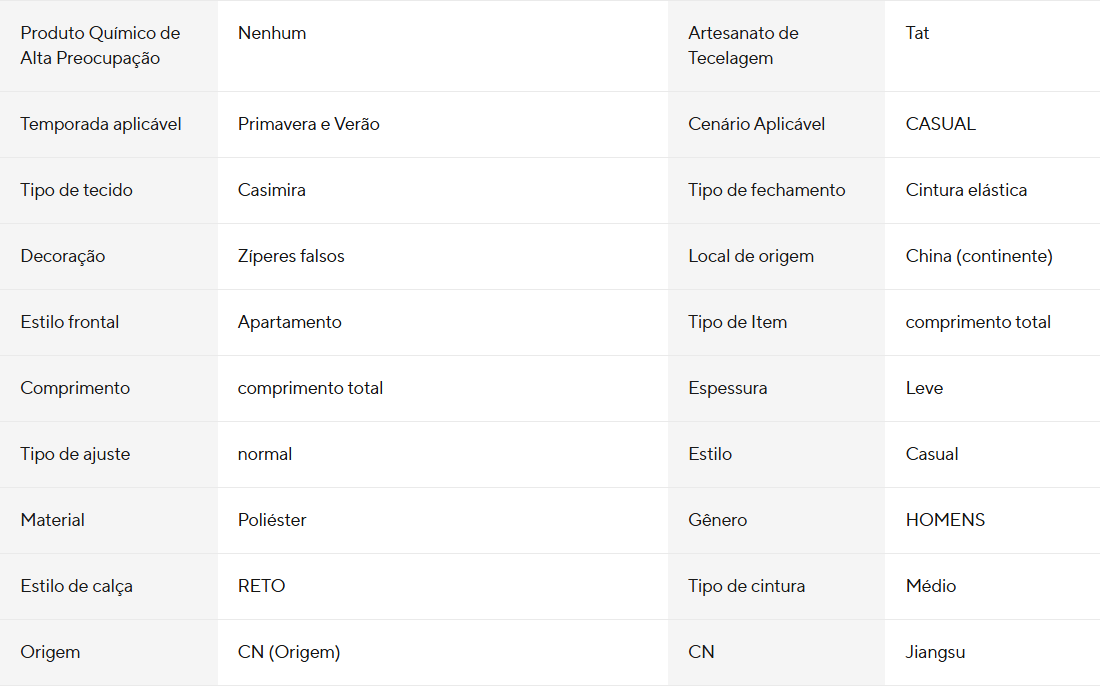Click the 'Nenhum' value cell

tap(272, 33)
